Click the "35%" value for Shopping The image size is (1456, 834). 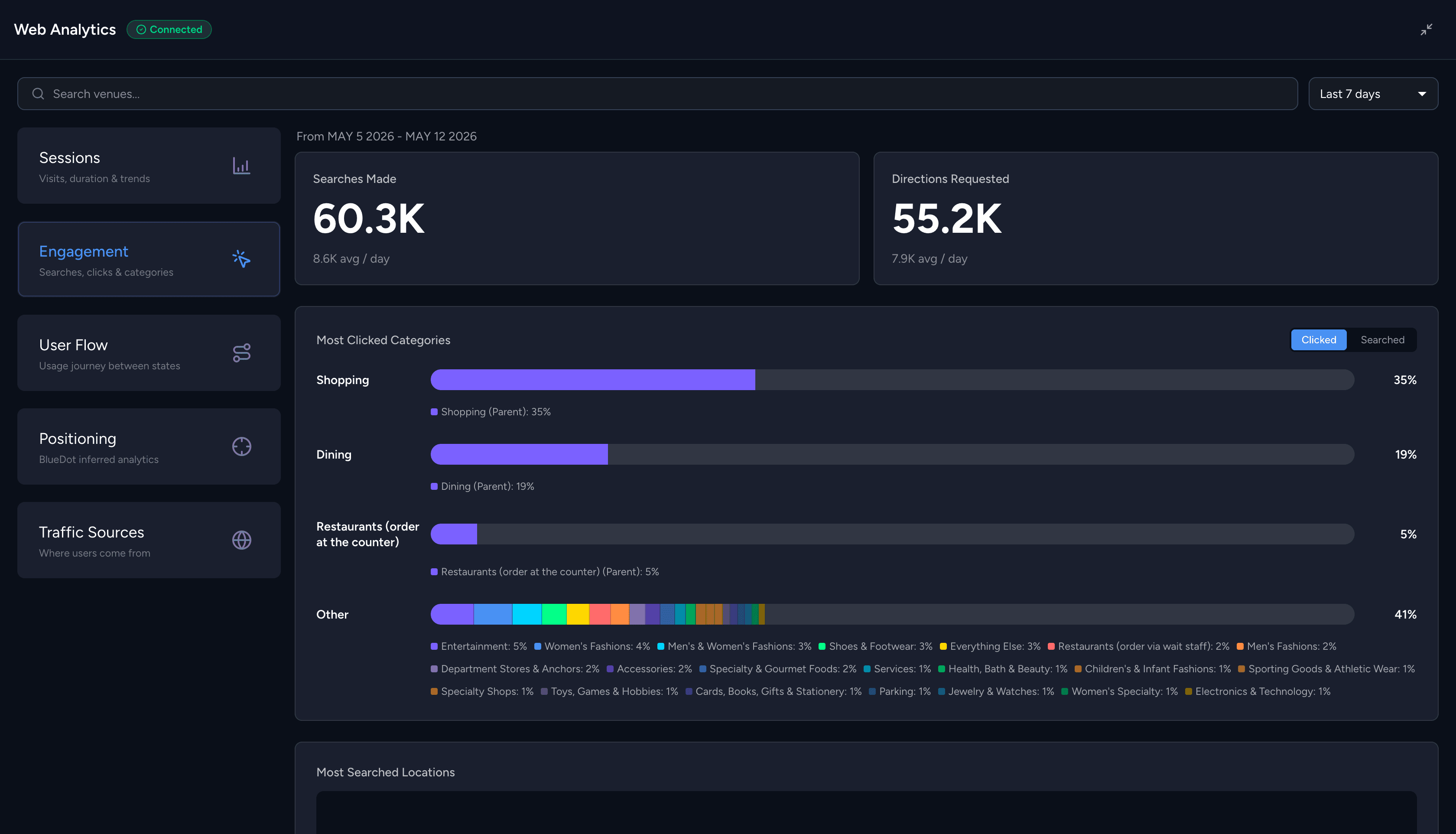click(x=1404, y=380)
